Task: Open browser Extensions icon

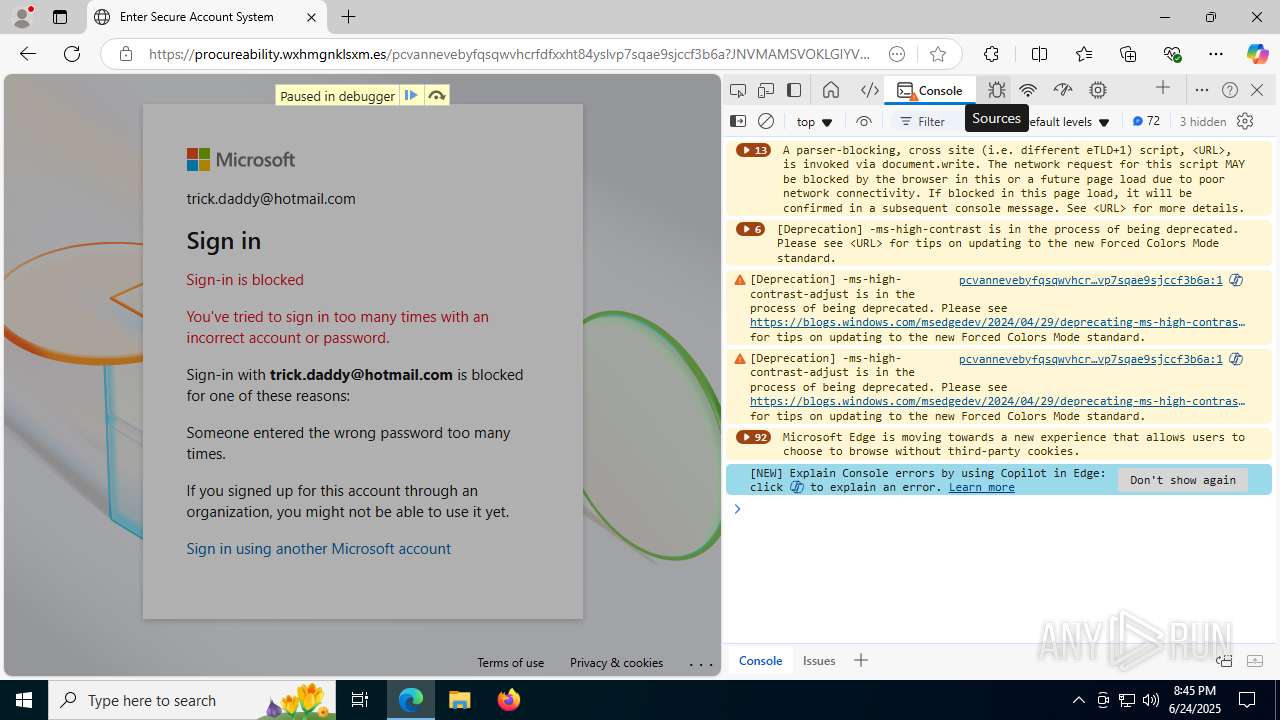Action: point(991,54)
